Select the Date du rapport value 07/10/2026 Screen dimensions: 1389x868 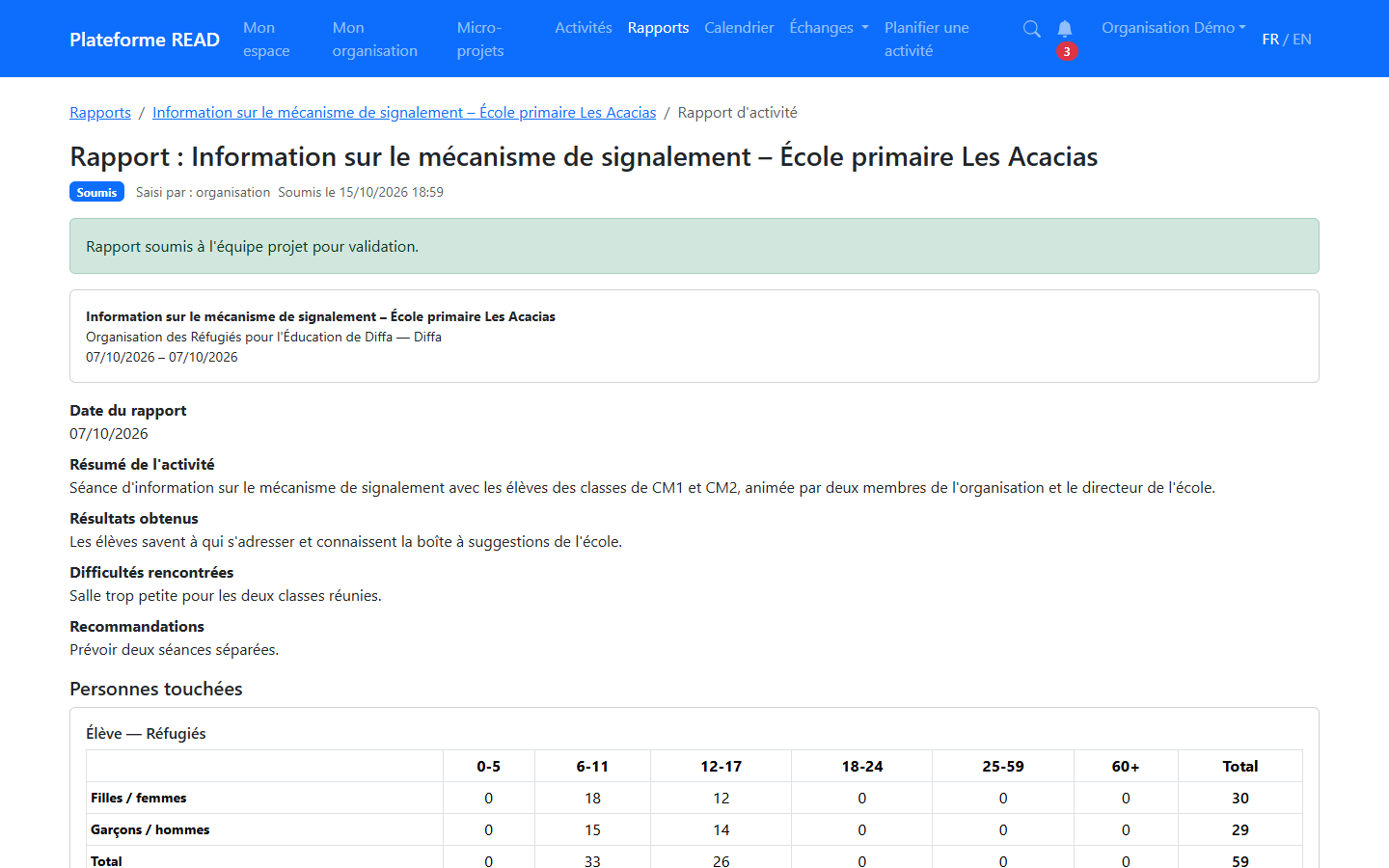(109, 434)
